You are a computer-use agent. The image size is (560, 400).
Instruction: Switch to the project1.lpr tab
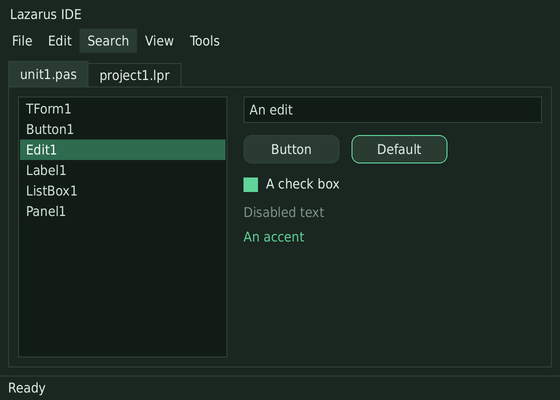tap(135, 75)
